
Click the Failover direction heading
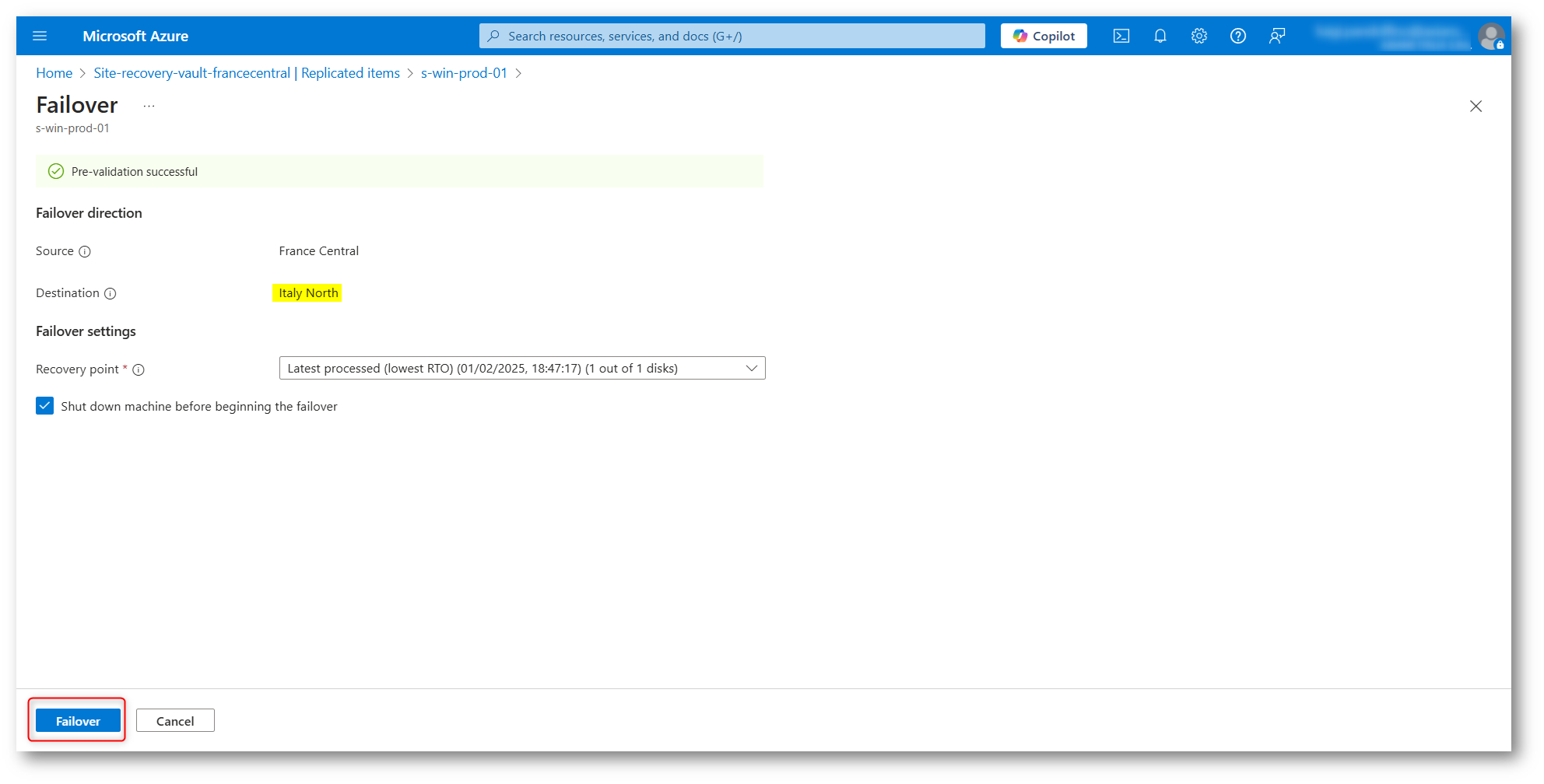(89, 213)
